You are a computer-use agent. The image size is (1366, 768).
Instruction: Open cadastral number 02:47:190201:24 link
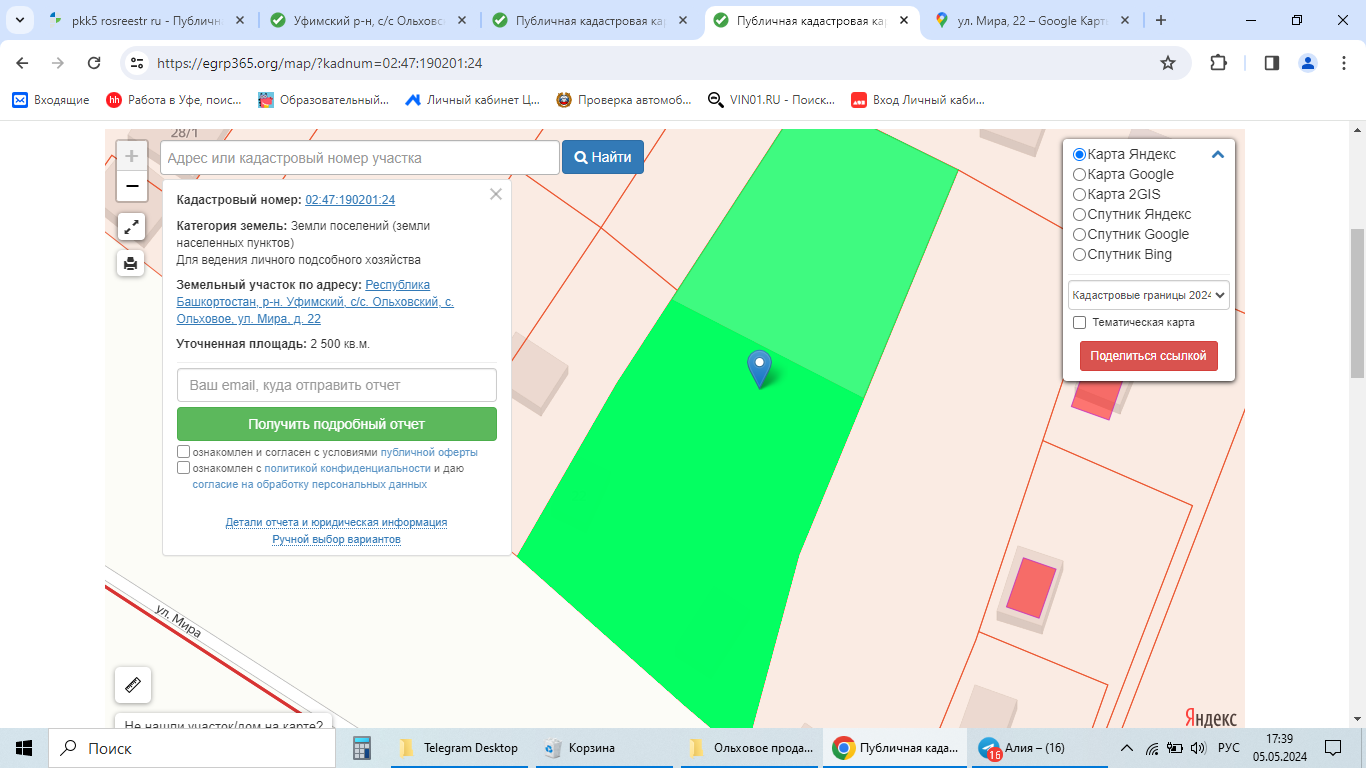[350, 200]
